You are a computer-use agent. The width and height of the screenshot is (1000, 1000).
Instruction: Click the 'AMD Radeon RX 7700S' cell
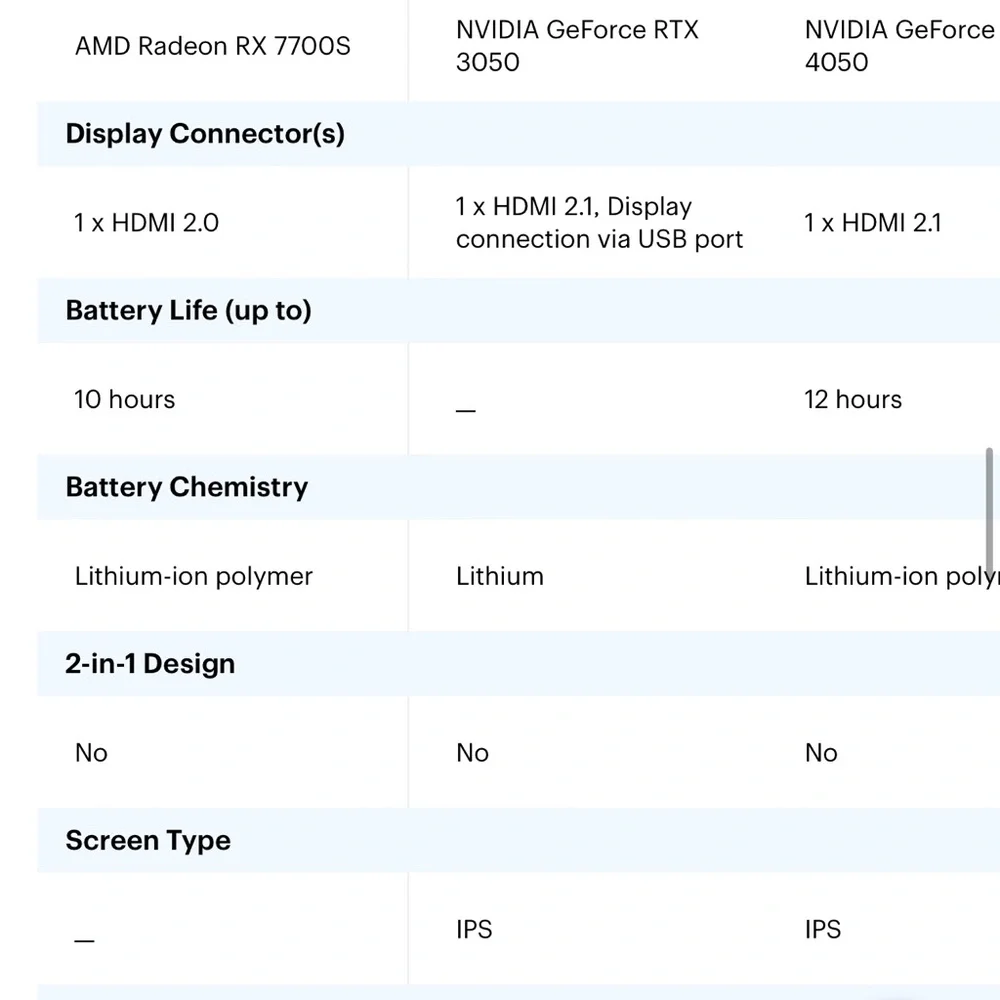pyautogui.click(x=212, y=46)
